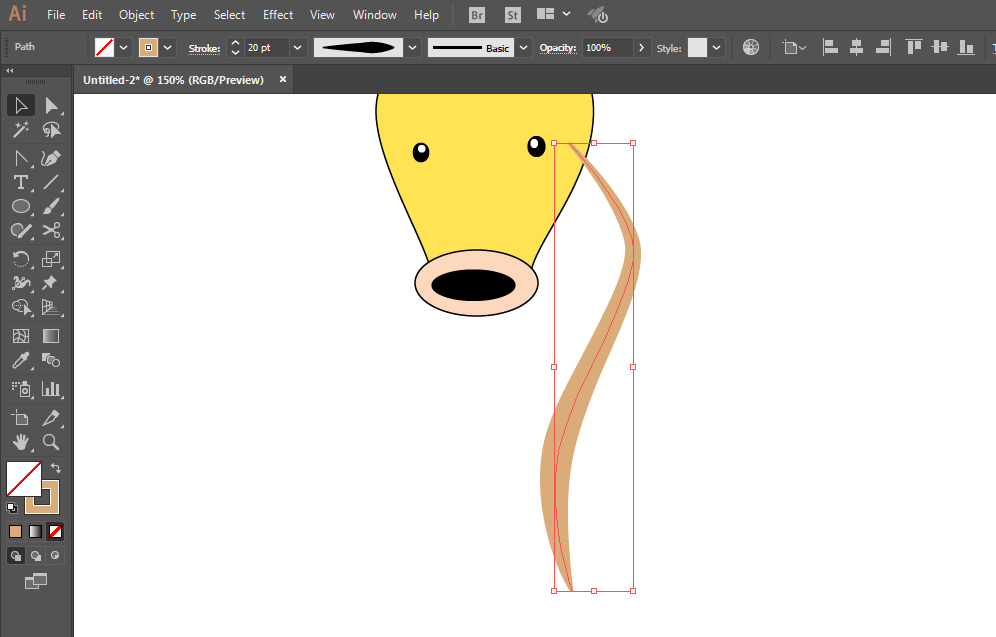Choose the Ellipse tool
This screenshot has width=996, height=637.
click(20, 206)
